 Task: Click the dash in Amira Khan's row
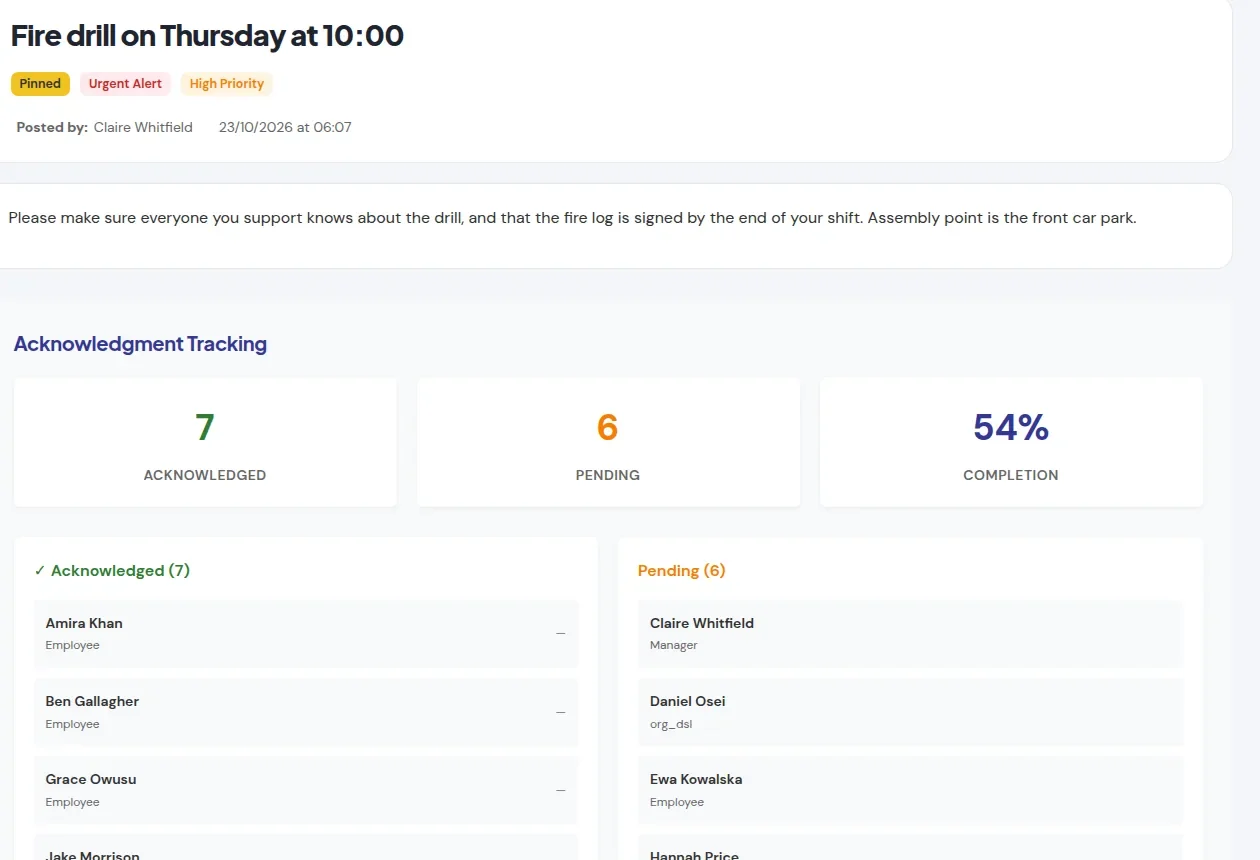561,634
